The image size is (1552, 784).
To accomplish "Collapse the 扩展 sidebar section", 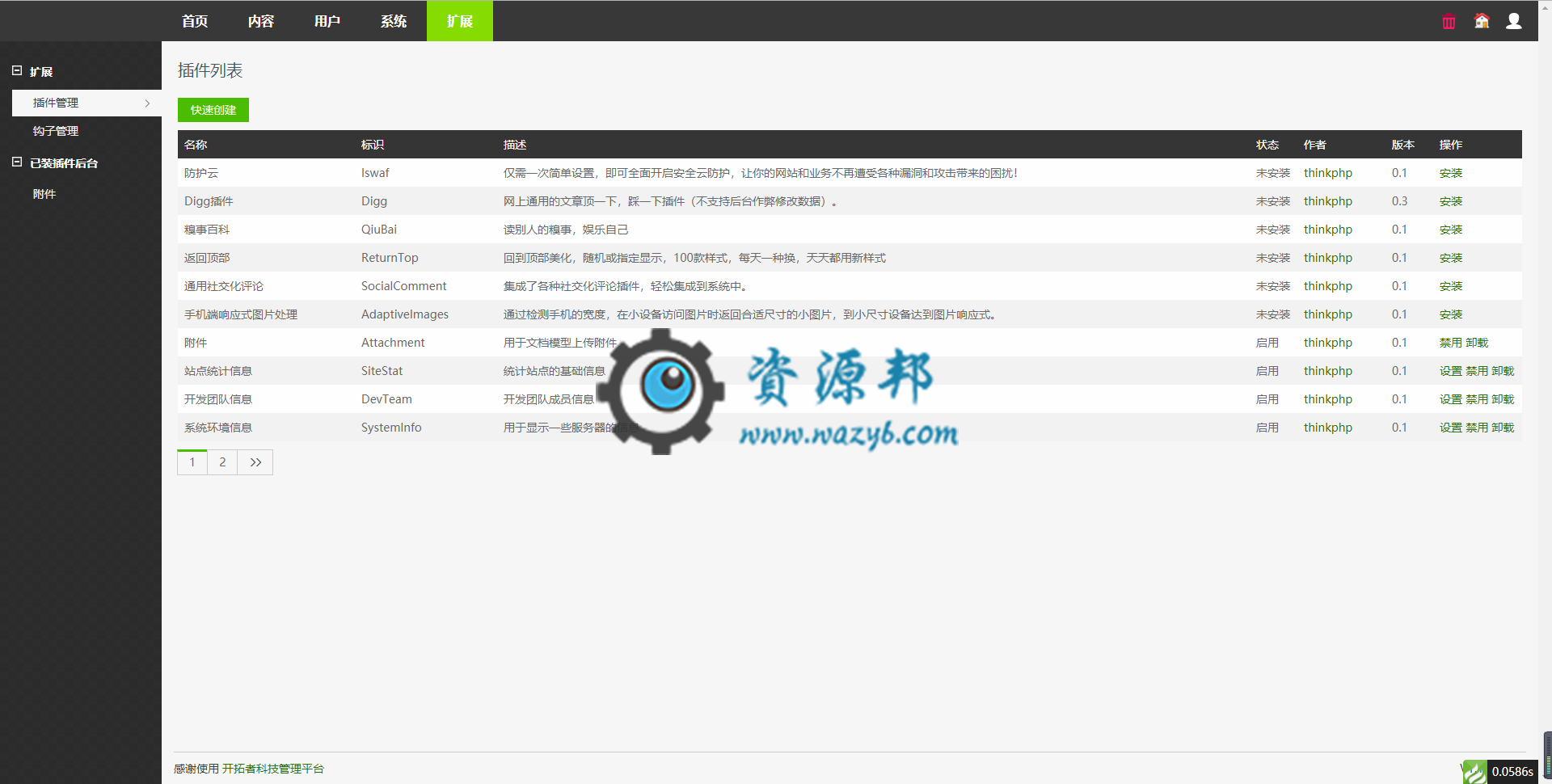I will 17,71.
